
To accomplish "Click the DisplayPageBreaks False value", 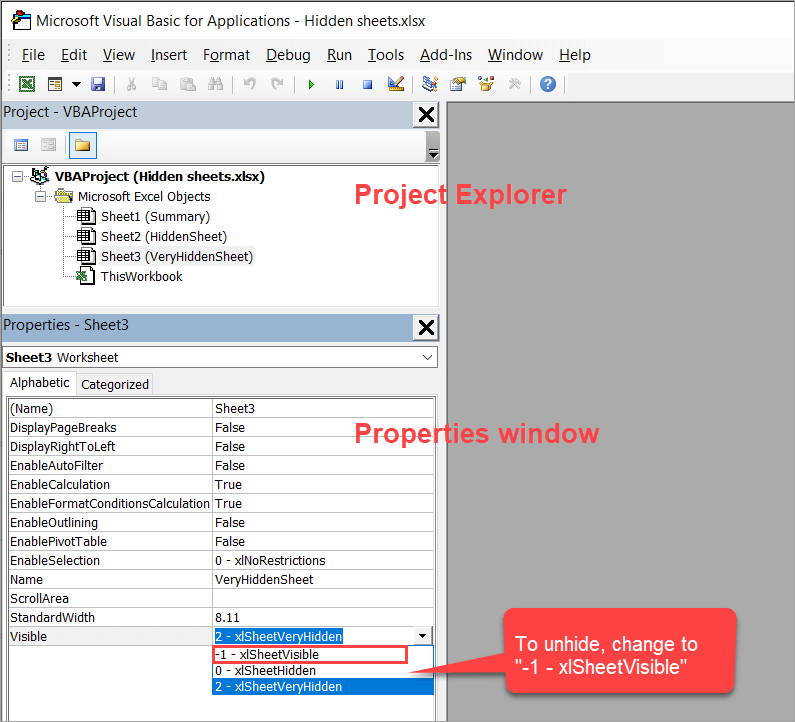I will [x=323, y=427].
